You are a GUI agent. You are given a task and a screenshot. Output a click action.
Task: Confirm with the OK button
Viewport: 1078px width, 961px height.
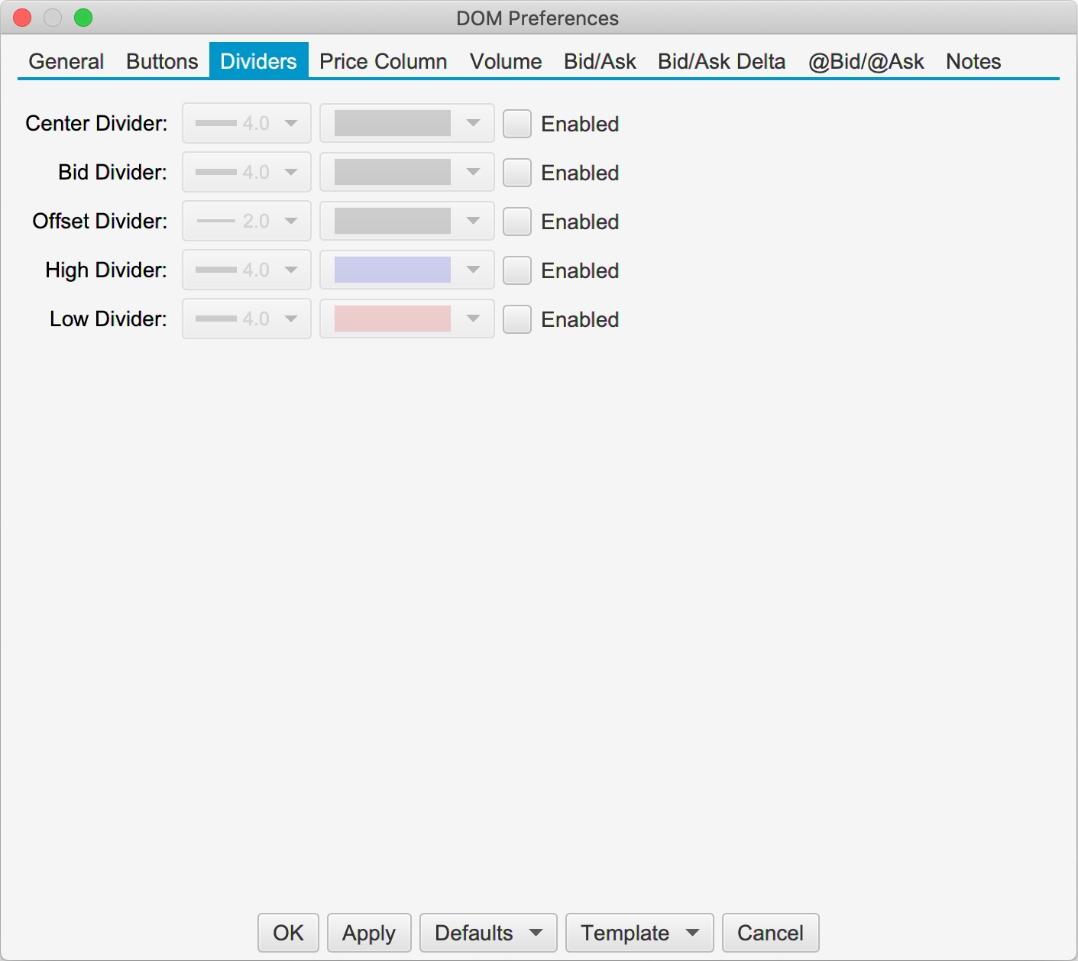288,933
